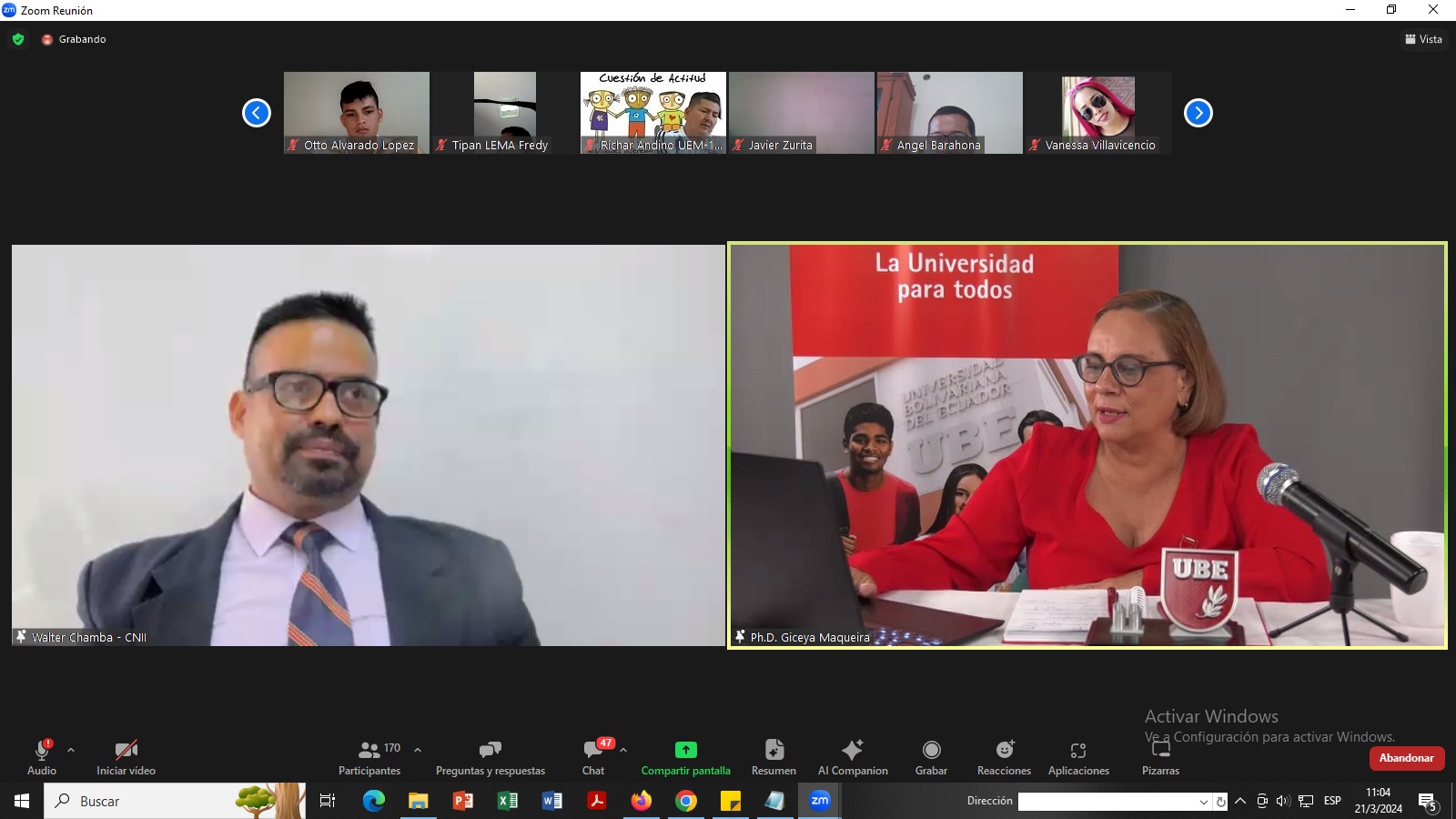This screenshot has height=819, width=1456.
Task: Launch AI Companion
Action: pyautogui.click(x=853, y=757)
